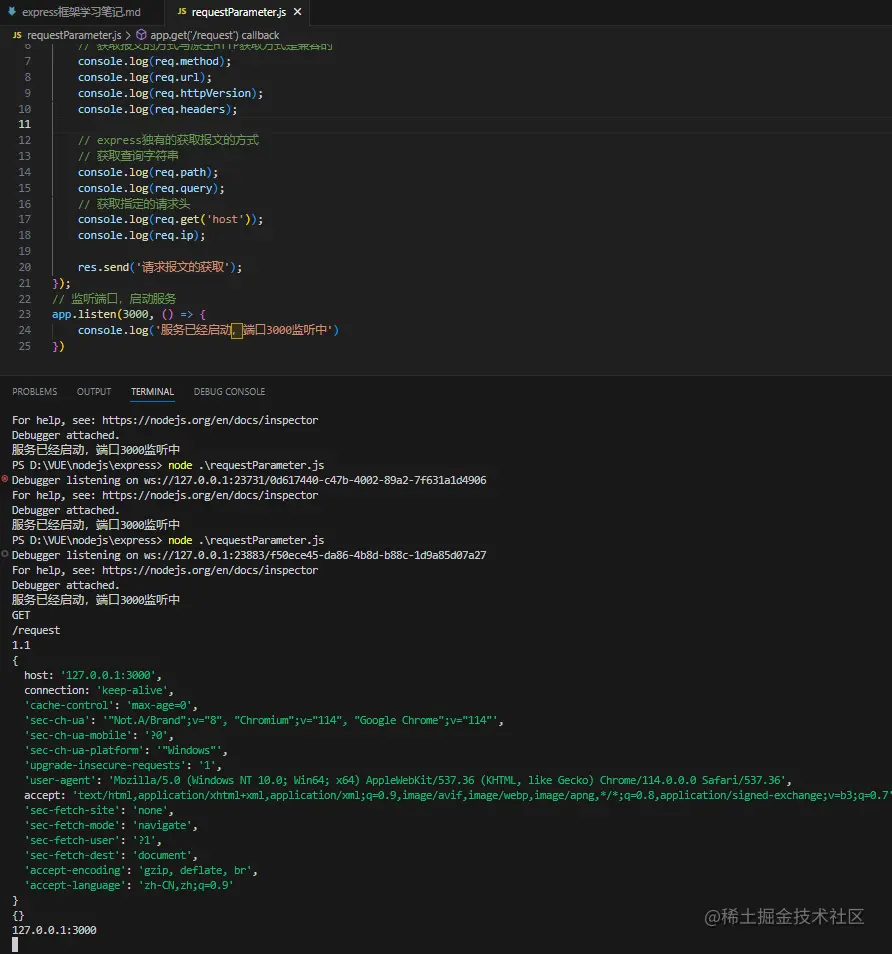The image size is (892, 954).
Task: Click the grey command decoration circle in terminal
Action: coord(5,554)
